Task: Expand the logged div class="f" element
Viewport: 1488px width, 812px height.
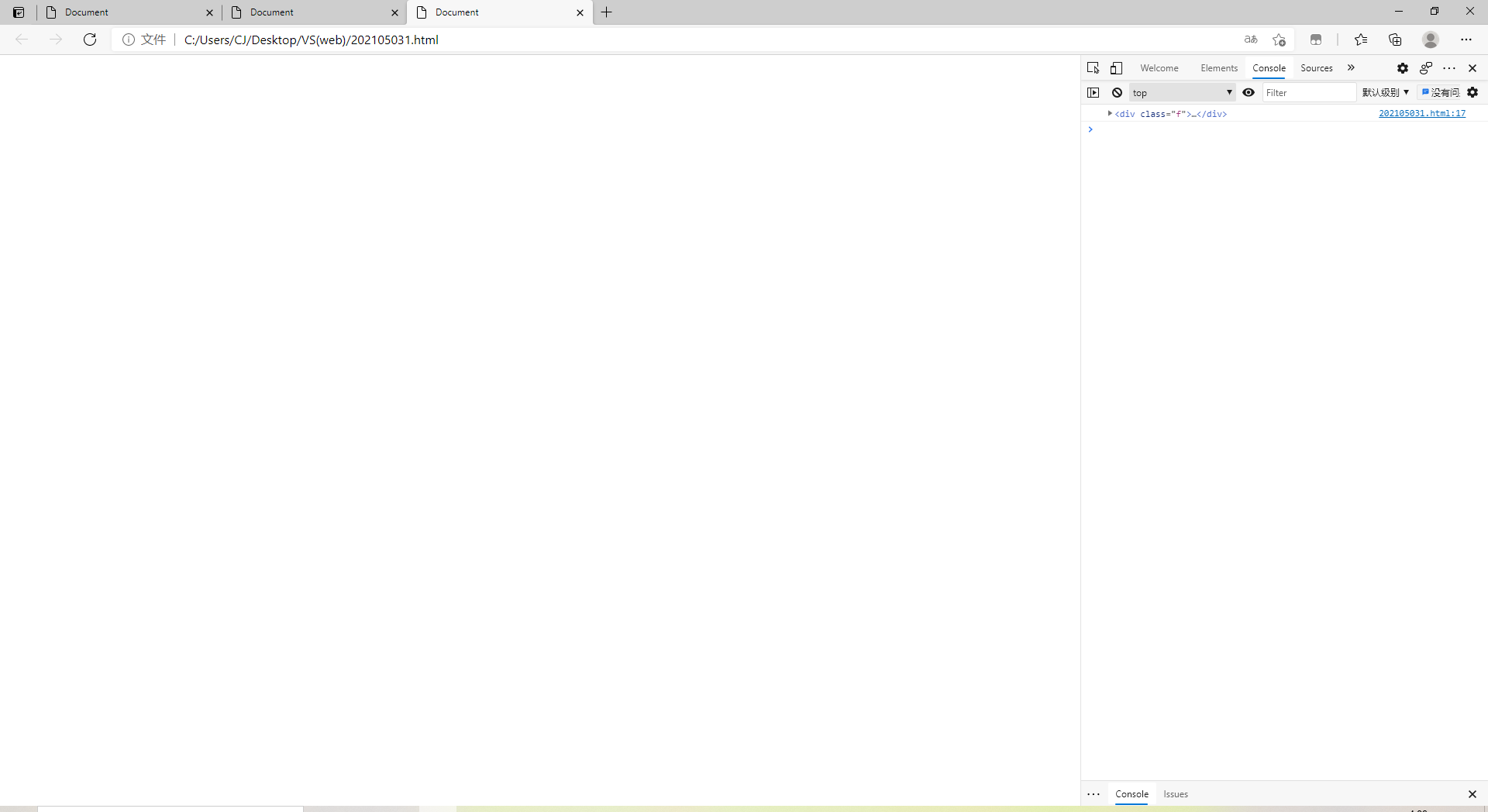Action: 1110,113
